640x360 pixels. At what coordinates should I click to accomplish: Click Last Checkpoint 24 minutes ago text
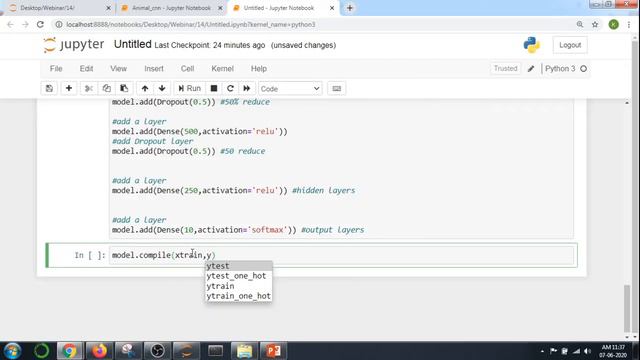coord(209,45)
